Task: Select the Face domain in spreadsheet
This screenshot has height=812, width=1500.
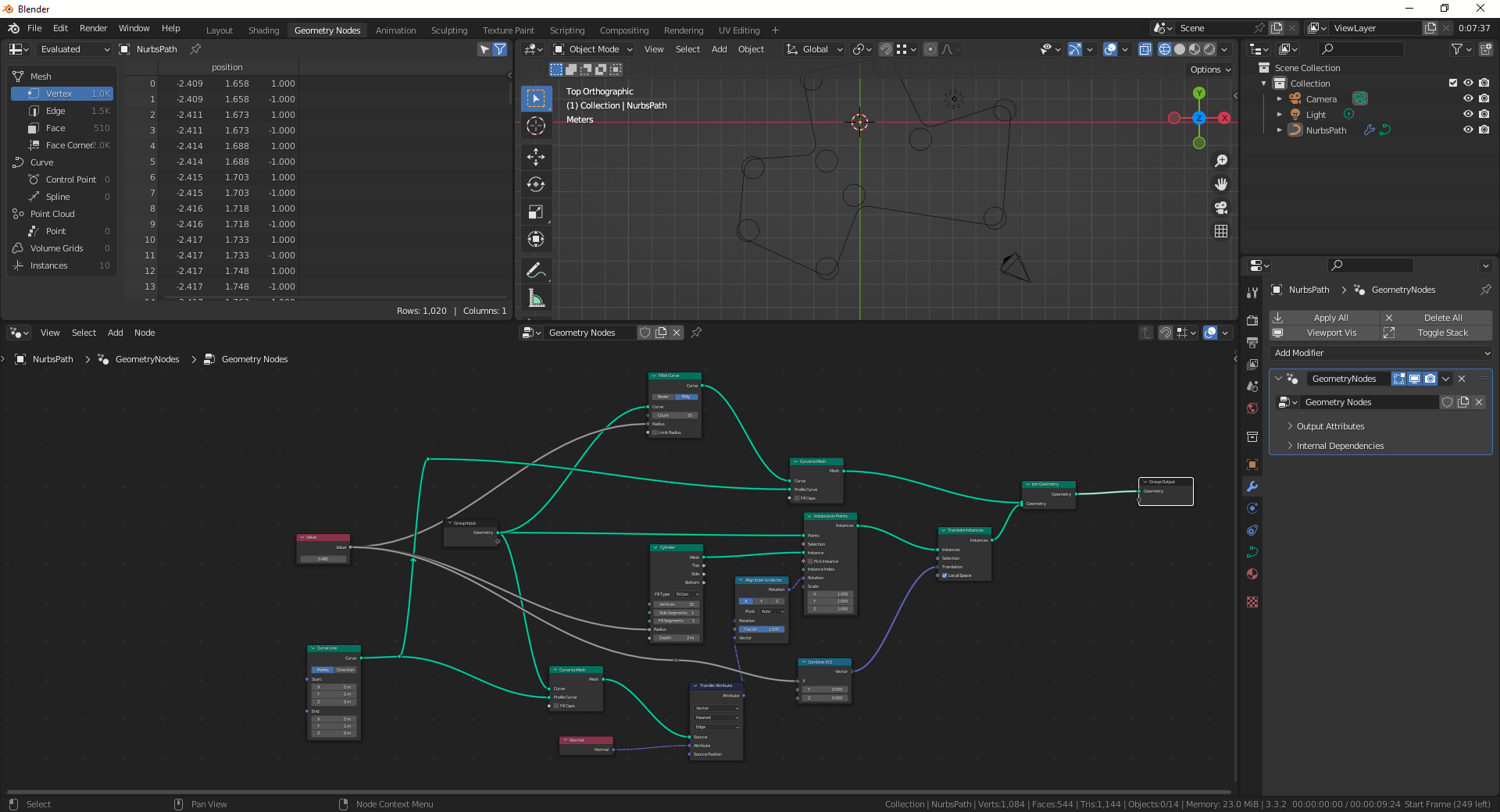Action: 62,128
